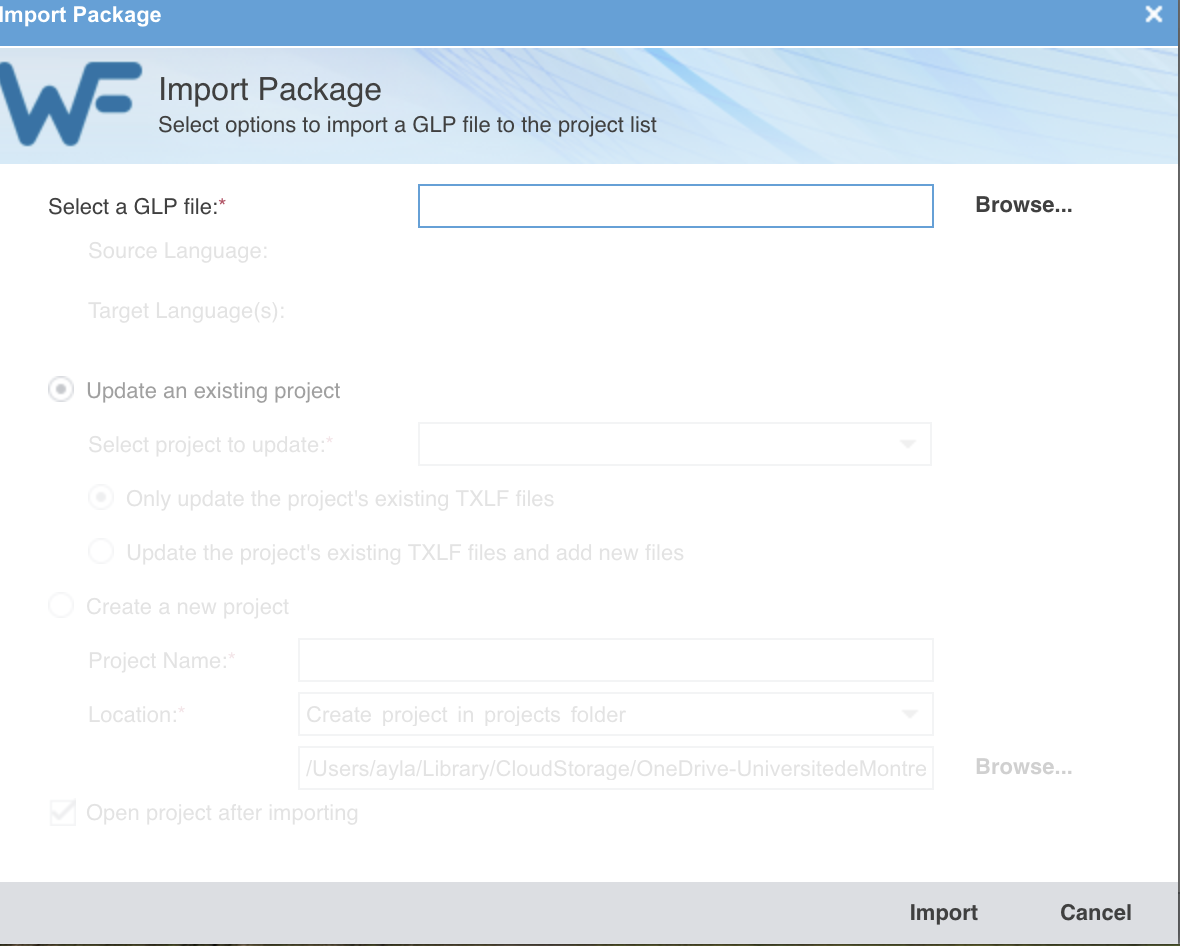Click the Project Name input field
This screenshot has width=1180, height=946.
616,660
